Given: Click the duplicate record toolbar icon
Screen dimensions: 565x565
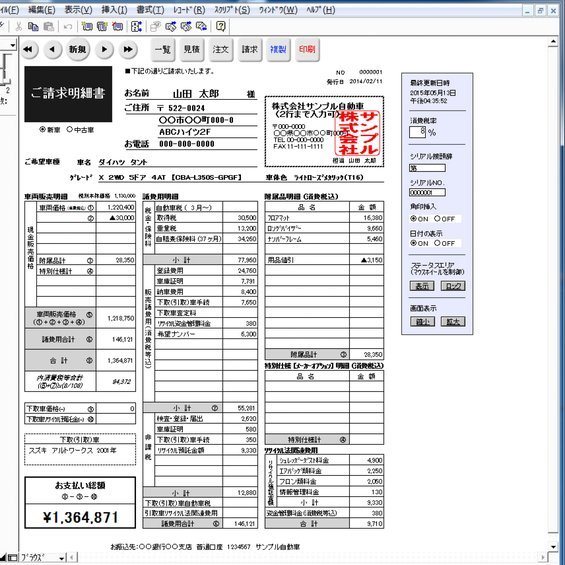Looking at the screenshot, I should 102,26.
